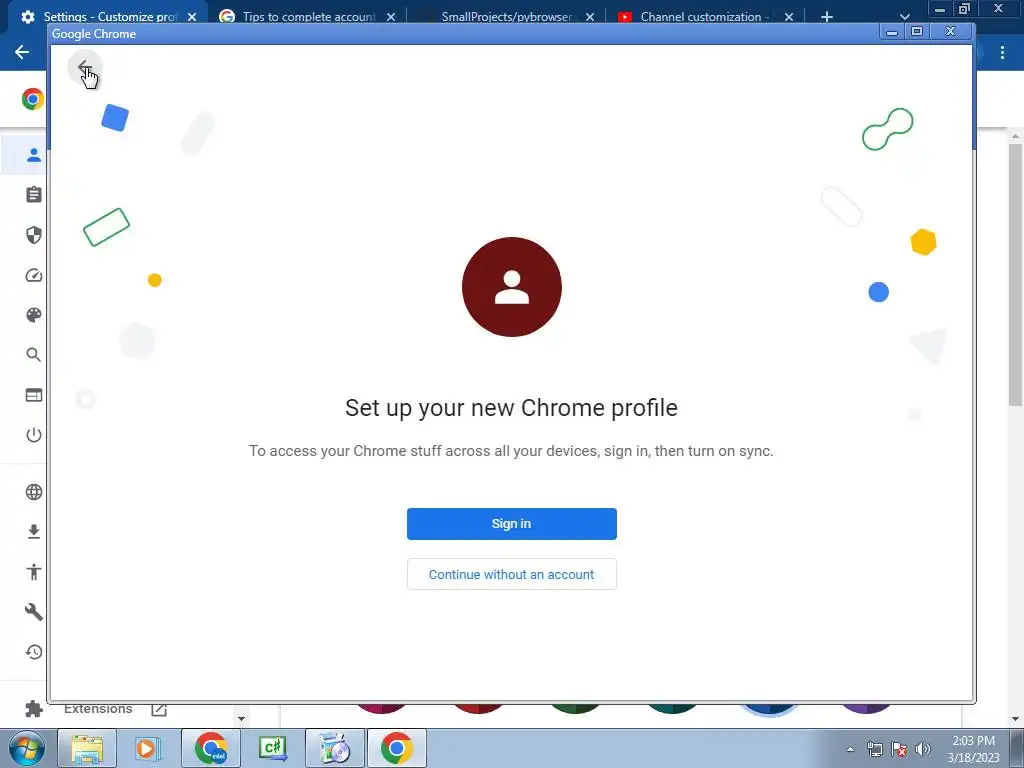Image resolution: width=1024 pixels, height=768 pixels.
Task: Open the Autofill clipboard icon in sidebar
Action: click(x=33, y=195)
